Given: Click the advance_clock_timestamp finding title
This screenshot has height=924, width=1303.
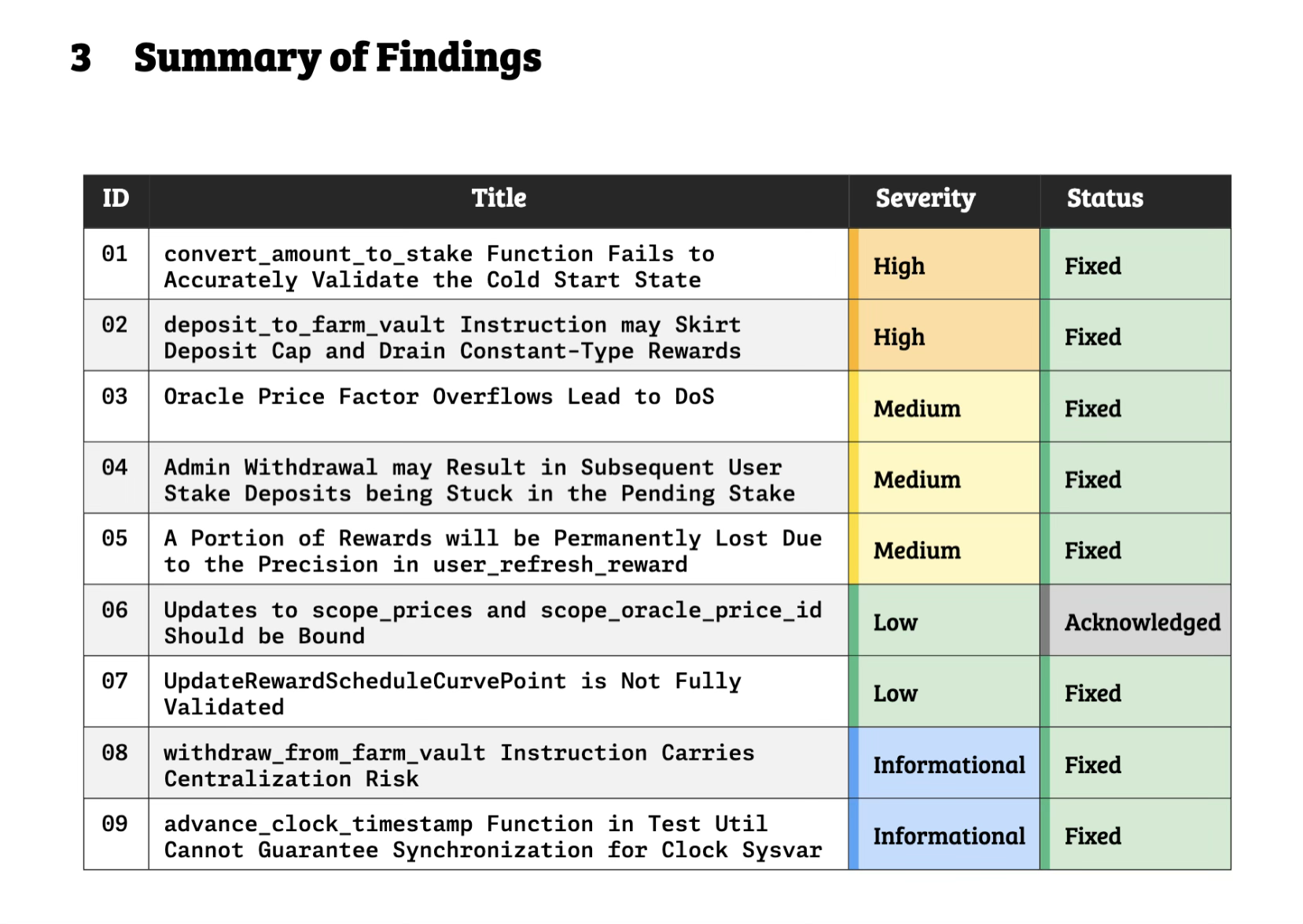Looking at the screenshot, I should point(492,837).
